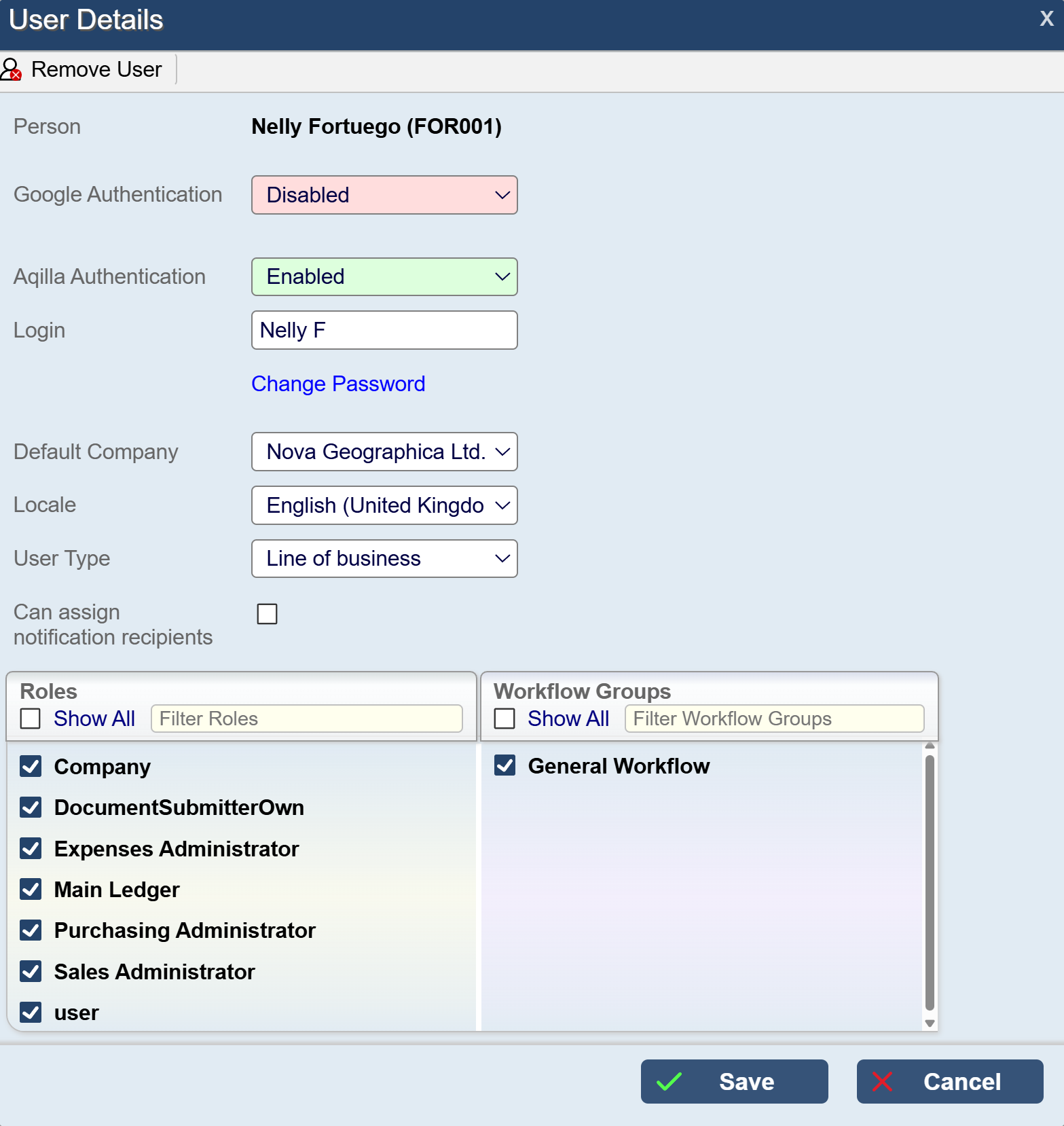This screenshot has height=1126, width=1064.
Task: Toggle Show All checkbox in Roles
Action: [x=31, y=719]
